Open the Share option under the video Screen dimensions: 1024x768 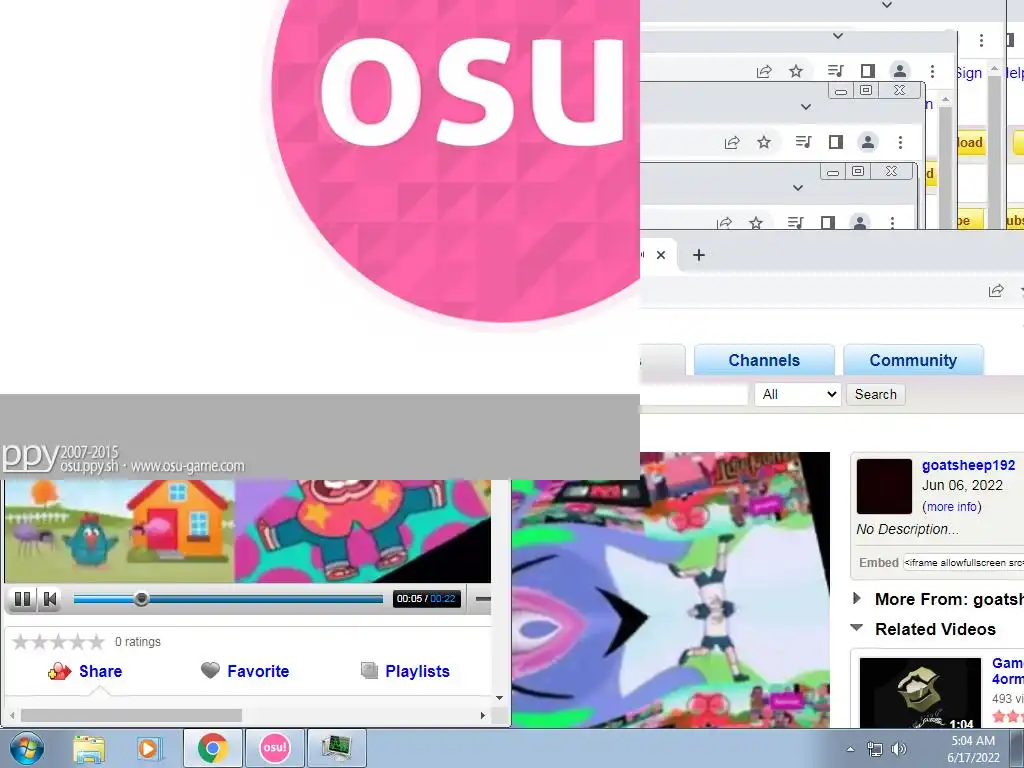pyautogui.click(x=100, y=671)
